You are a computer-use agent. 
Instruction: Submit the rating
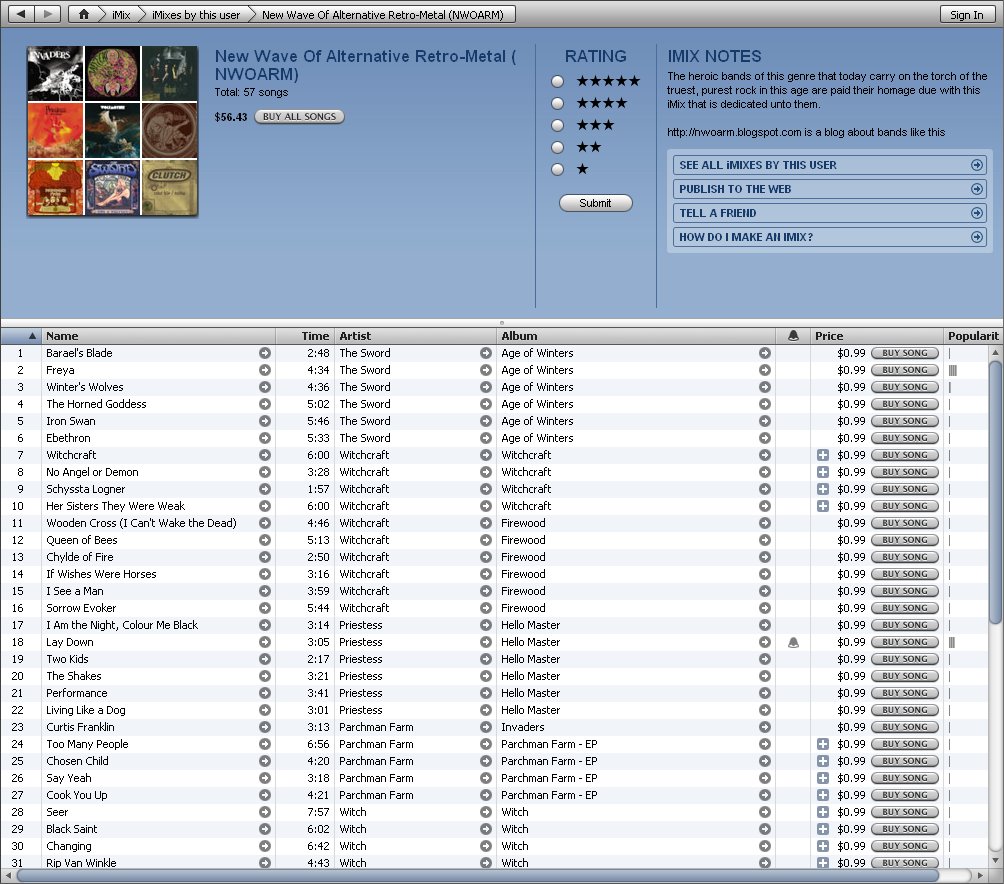pyautogui.click(x=595, y=203)
